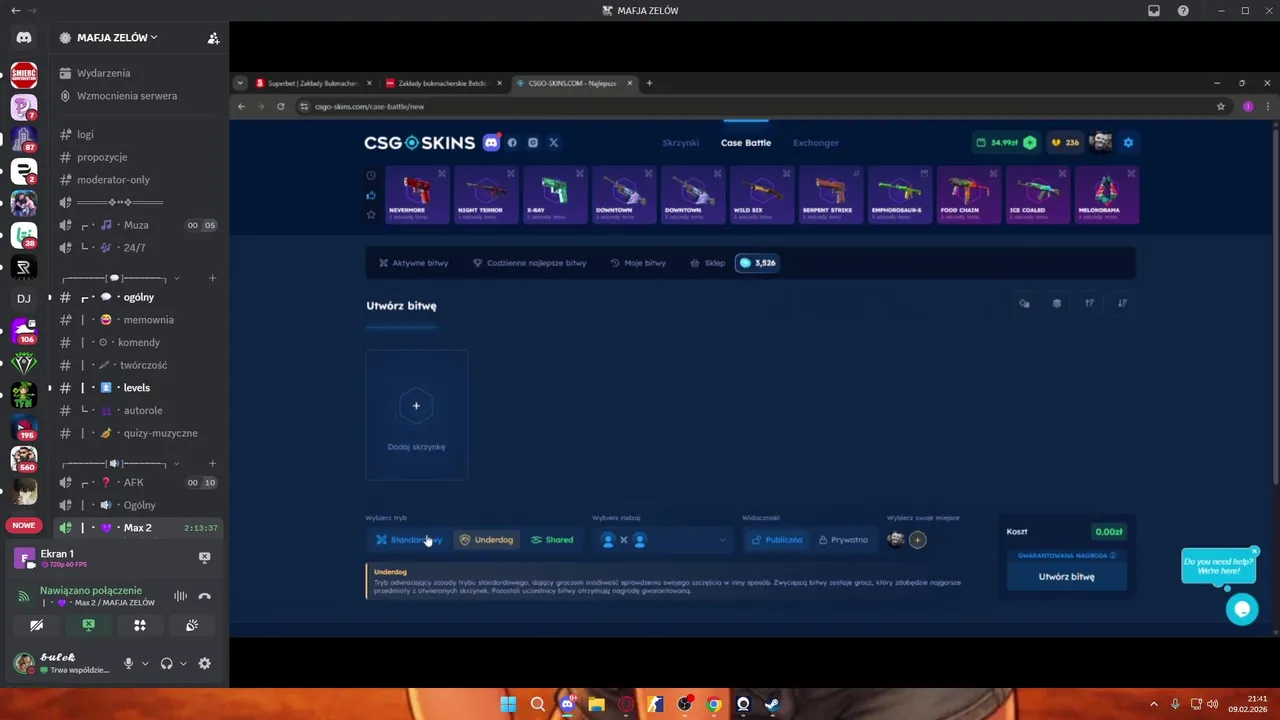Screen dimensions: 1280x720
Task: Show recent drops with the clock icon
Action: coord(371,175)
